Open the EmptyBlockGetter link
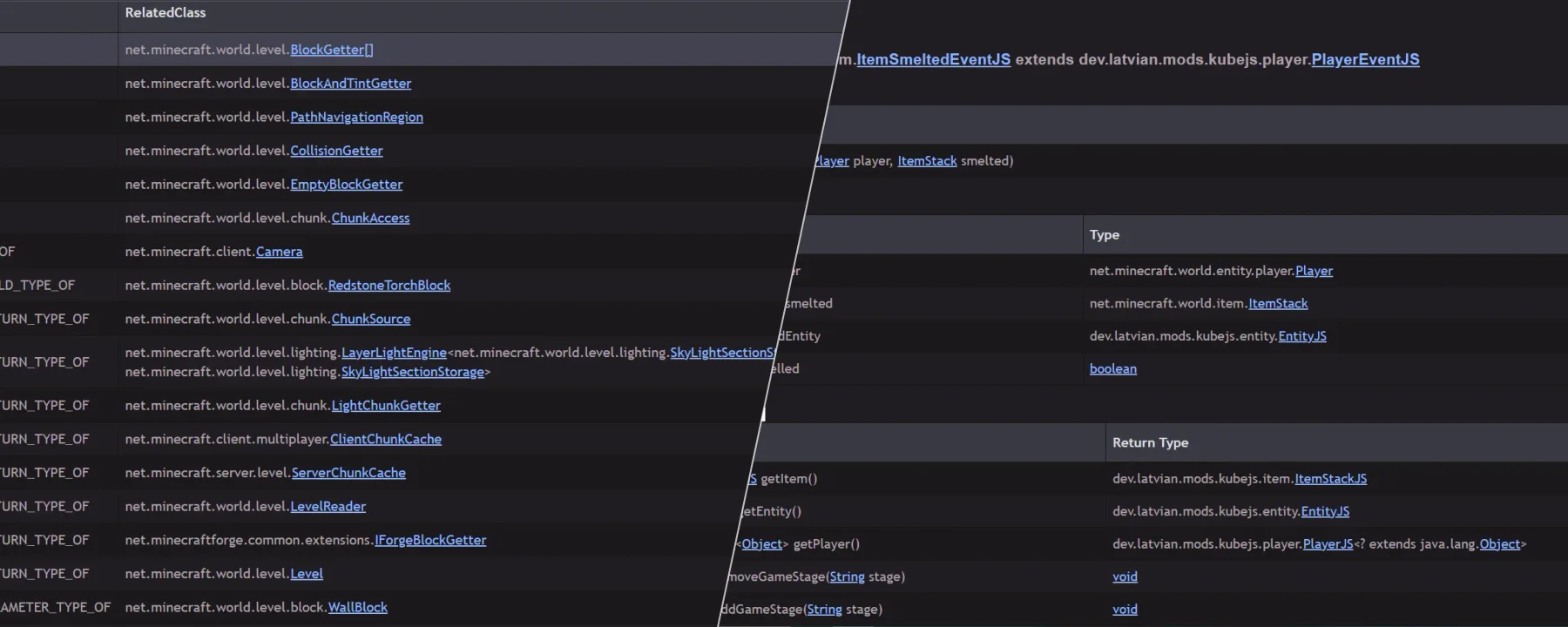The height and width of the screenshot is (627, 1568). tap(346, 185)
